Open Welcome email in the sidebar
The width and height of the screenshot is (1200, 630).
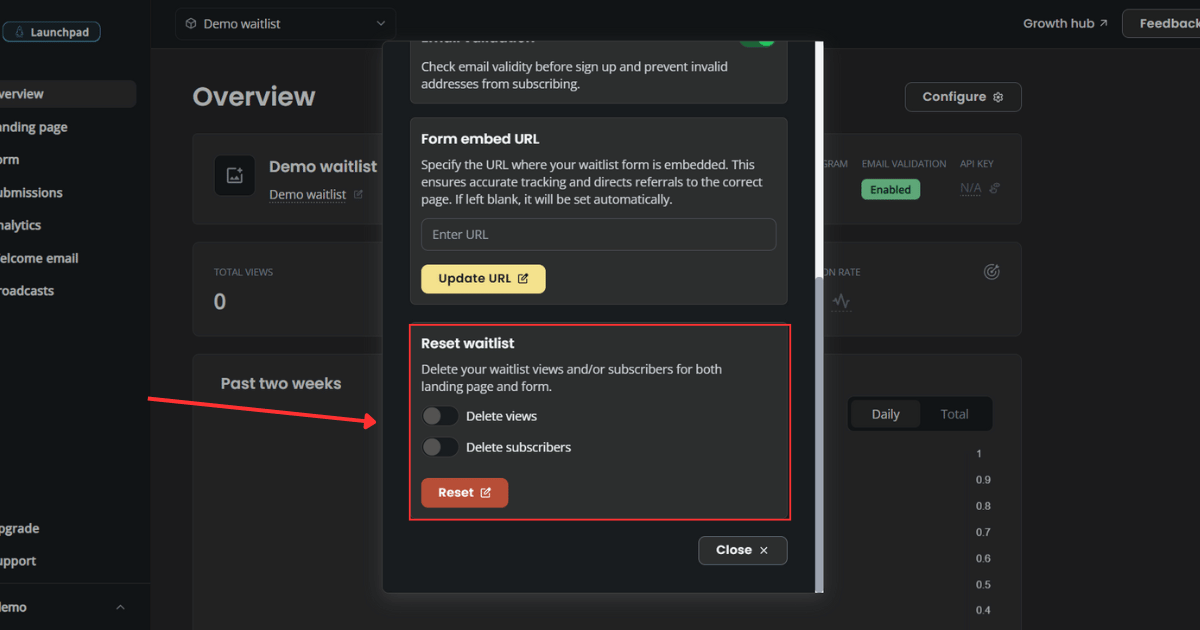39,258
